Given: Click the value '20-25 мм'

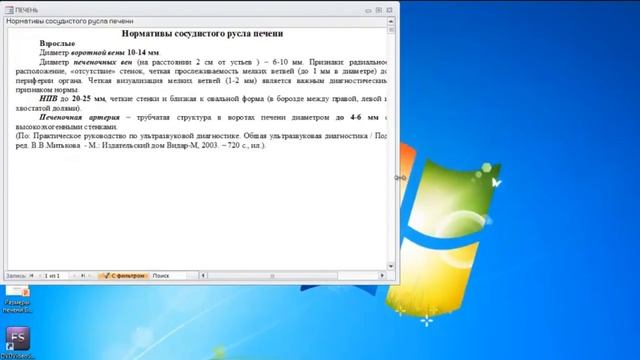Looking at the screenshot, I should coord(89,99).
